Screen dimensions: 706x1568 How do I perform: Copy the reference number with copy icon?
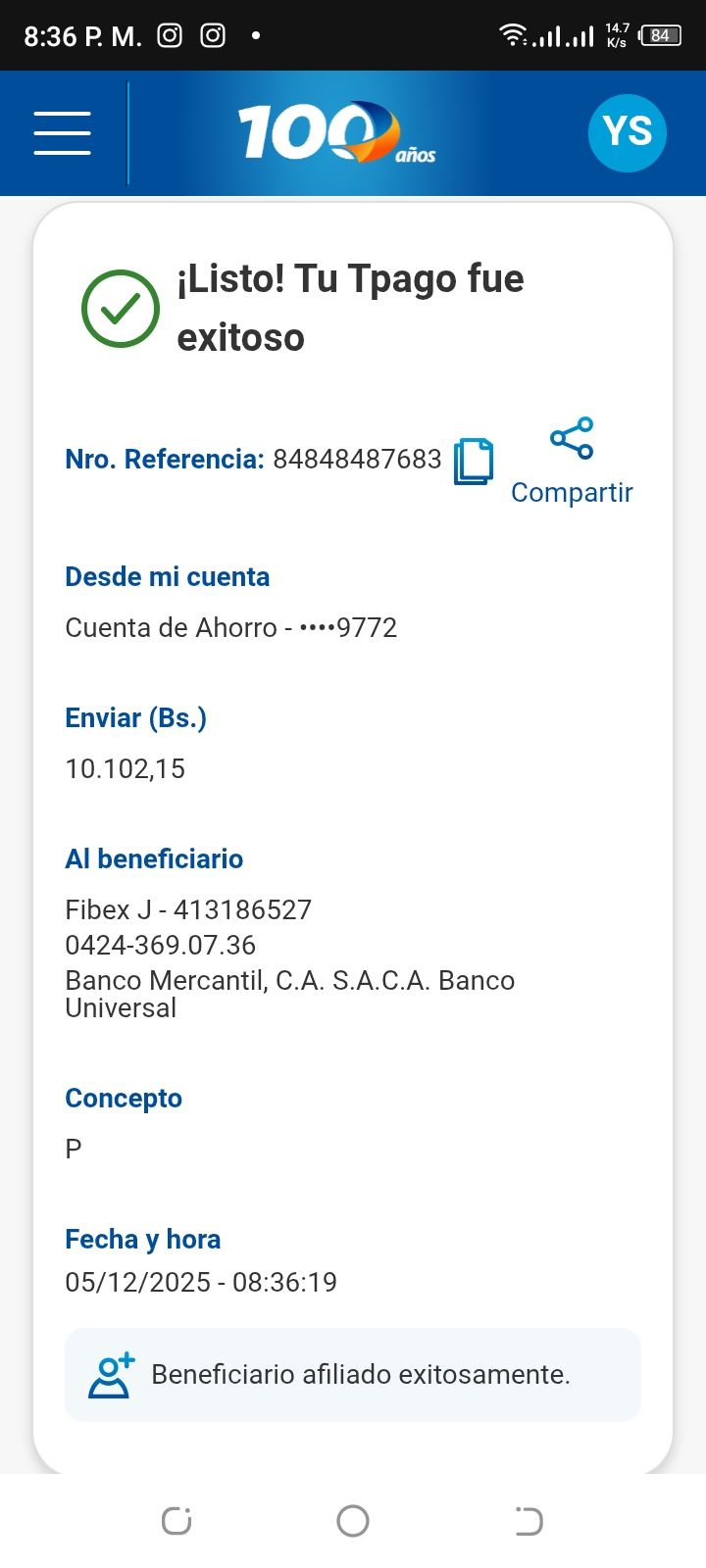click(474, 461)
